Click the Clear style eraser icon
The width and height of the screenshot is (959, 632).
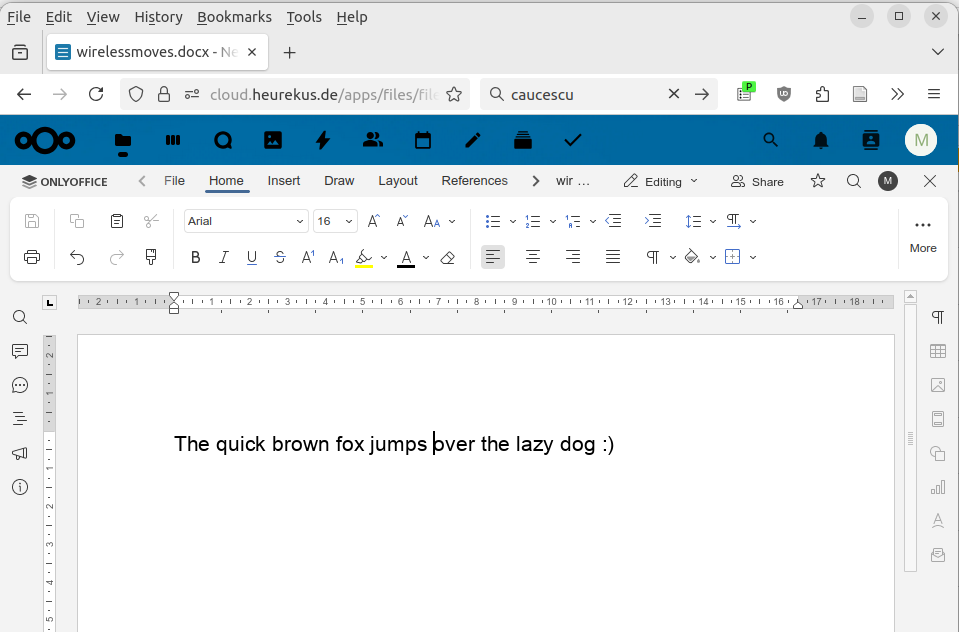[448, 257]
